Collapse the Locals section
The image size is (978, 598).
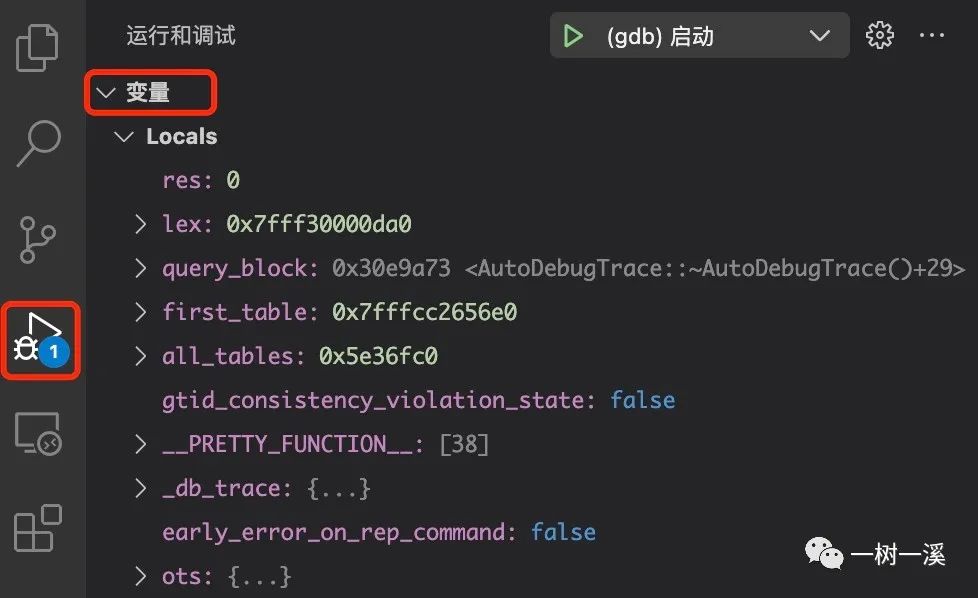coord(124,136)
